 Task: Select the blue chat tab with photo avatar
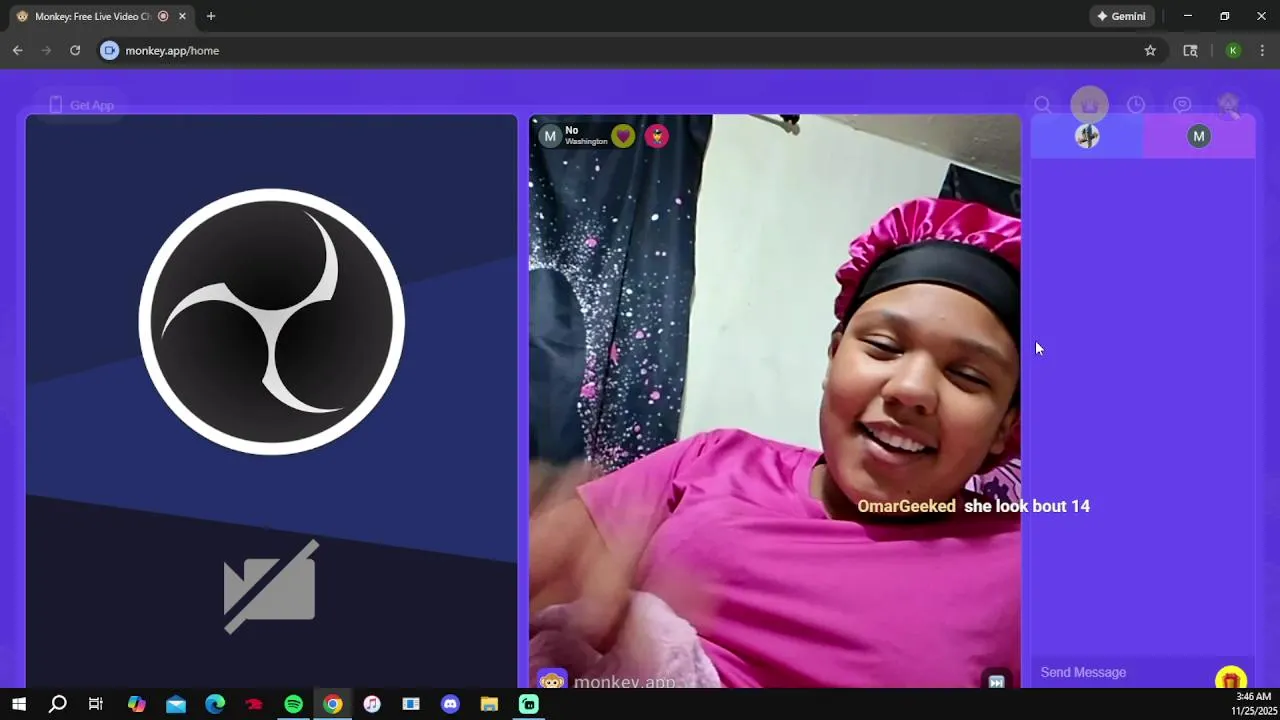click(x=1087, y=136)
